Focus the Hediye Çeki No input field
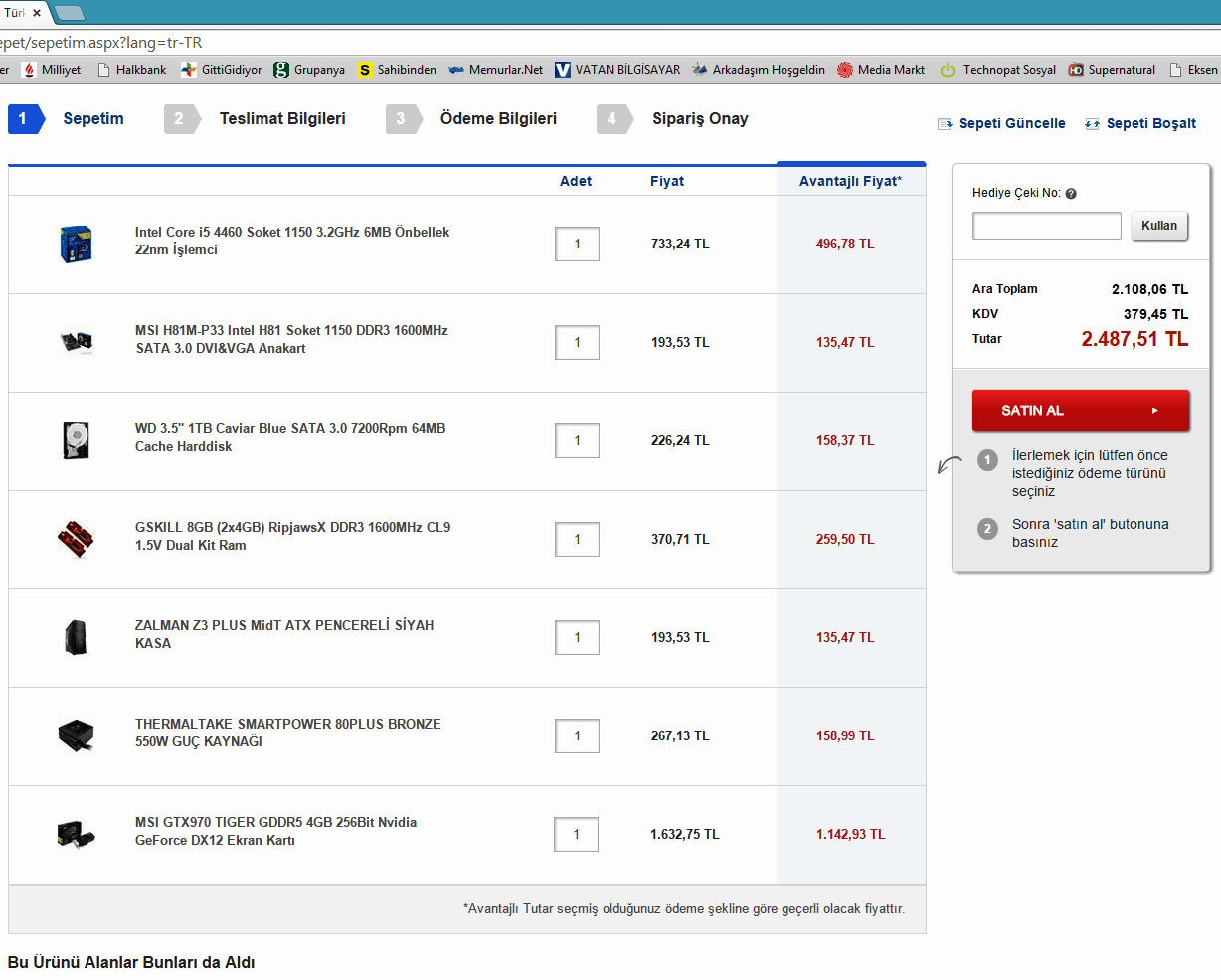This screenshot has height=980, width=1221. 1047,226
